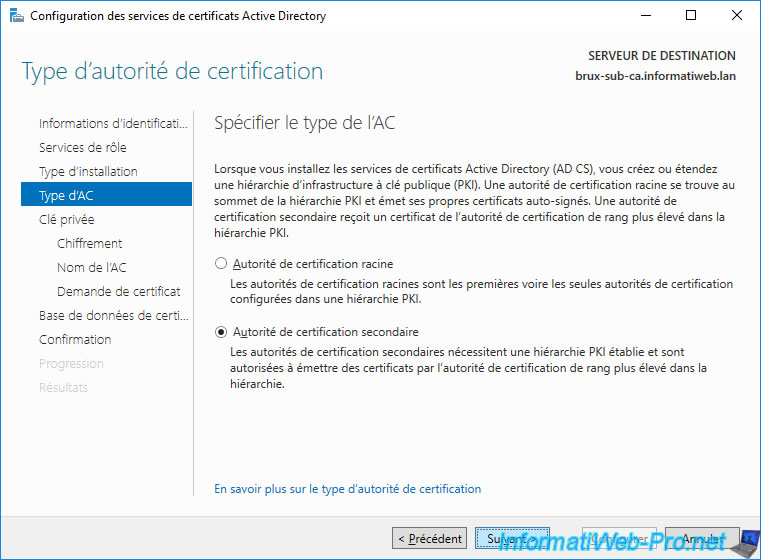Viewport: 761px width, 560px height.
Task: Go to Services de rôle step
Action: (82, 148)
